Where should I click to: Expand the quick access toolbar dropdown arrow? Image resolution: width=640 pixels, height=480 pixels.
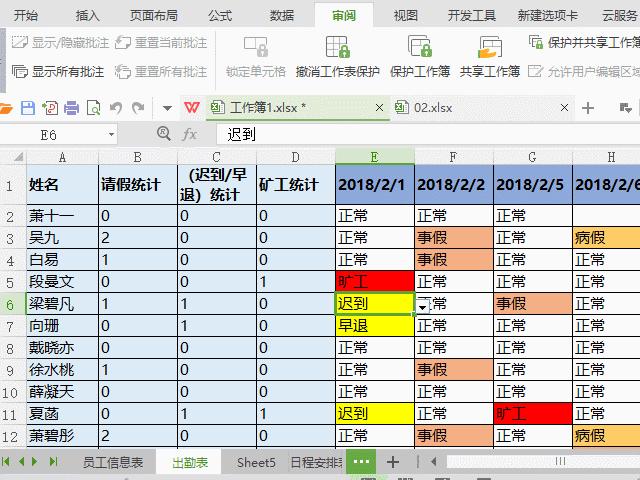click(167, 108)
